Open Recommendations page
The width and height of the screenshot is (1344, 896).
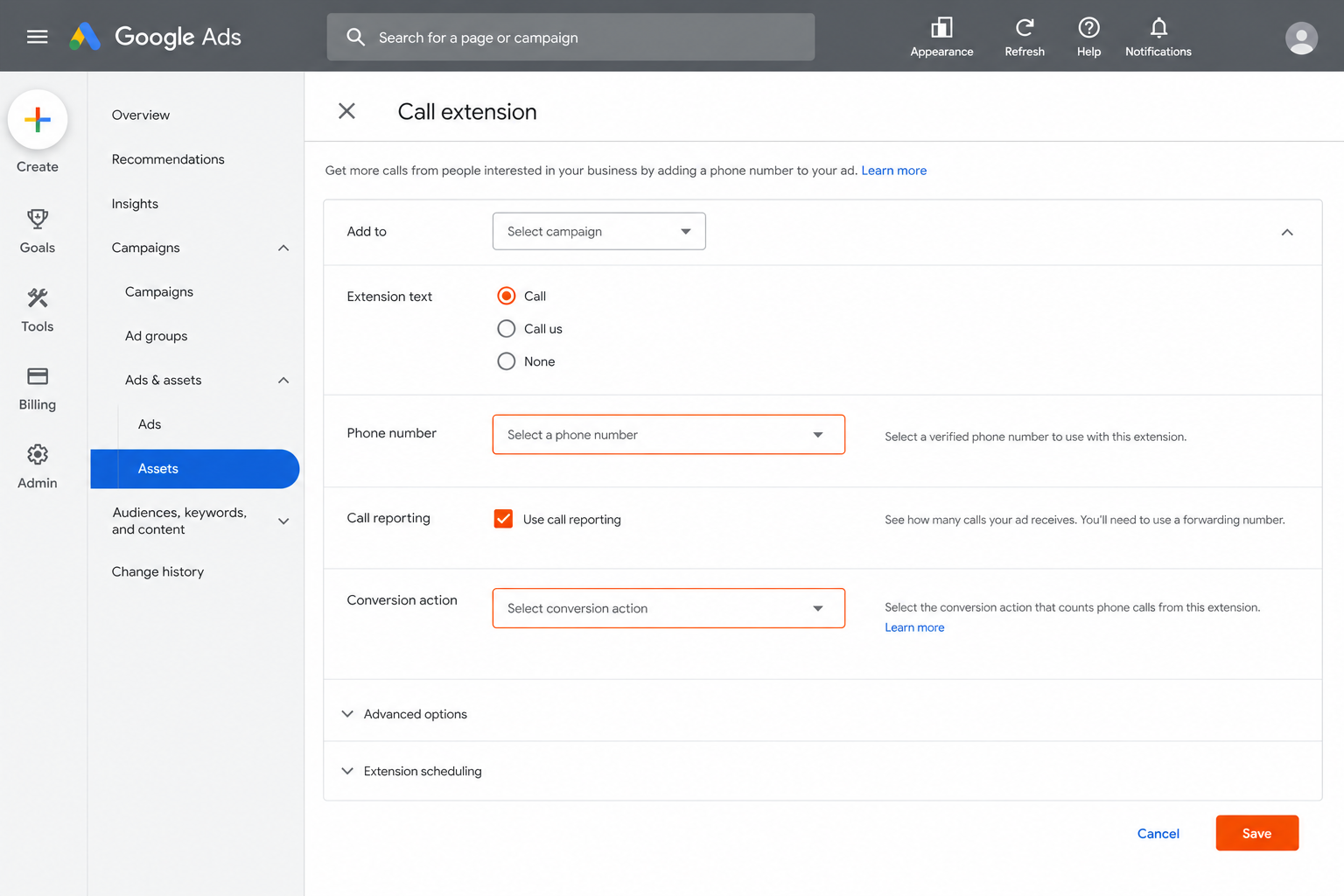[168, 159]
